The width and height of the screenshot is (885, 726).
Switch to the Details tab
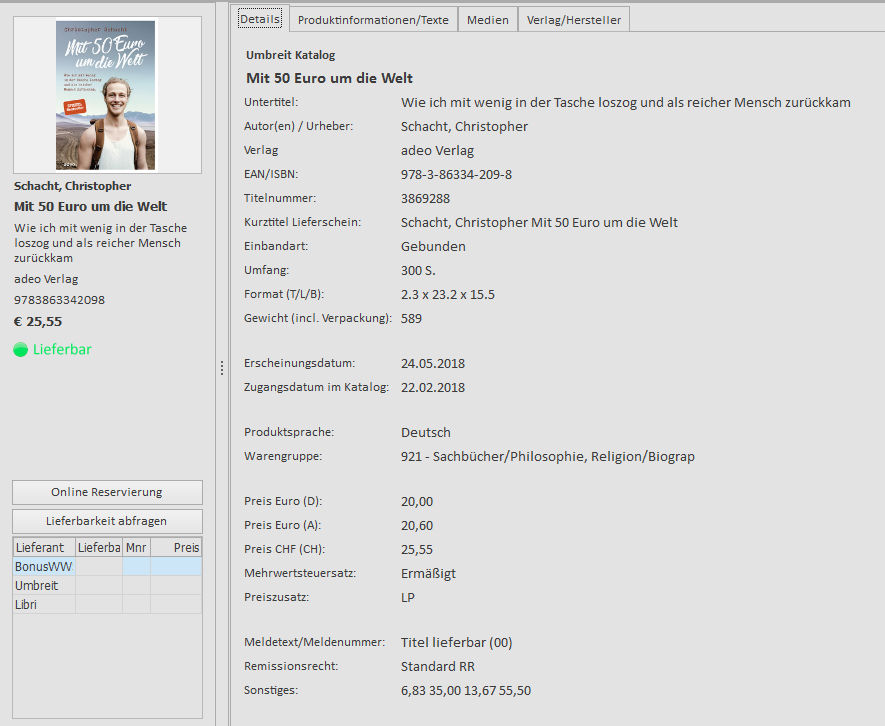pyautogui.click(x=260, y=19)
